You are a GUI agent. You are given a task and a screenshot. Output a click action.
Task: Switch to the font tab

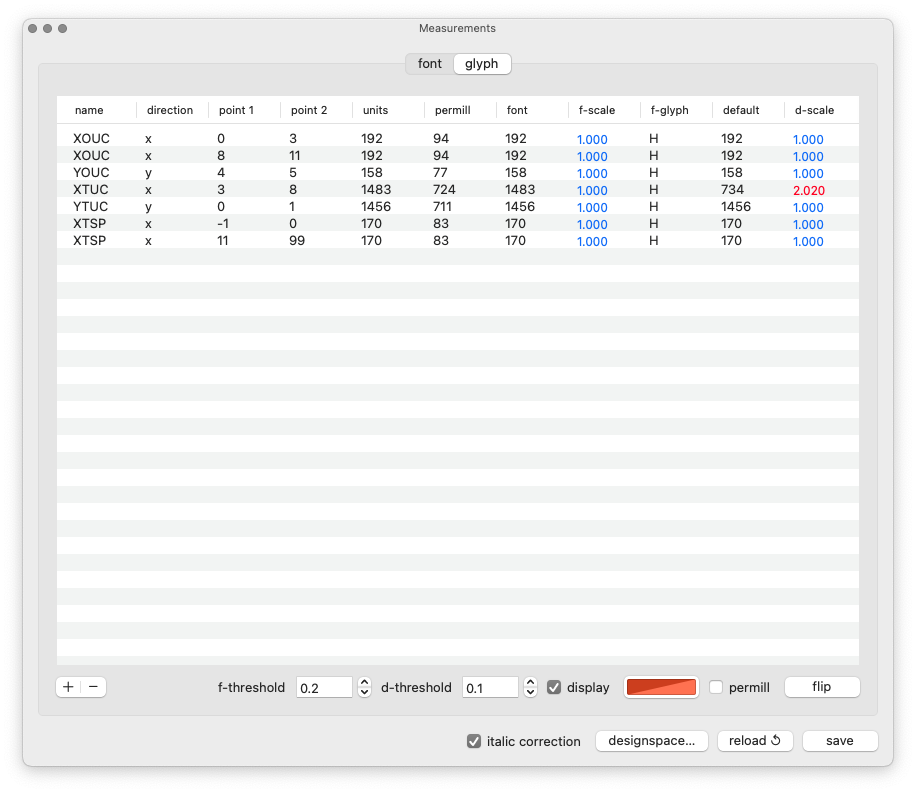(x=430, y=64)
